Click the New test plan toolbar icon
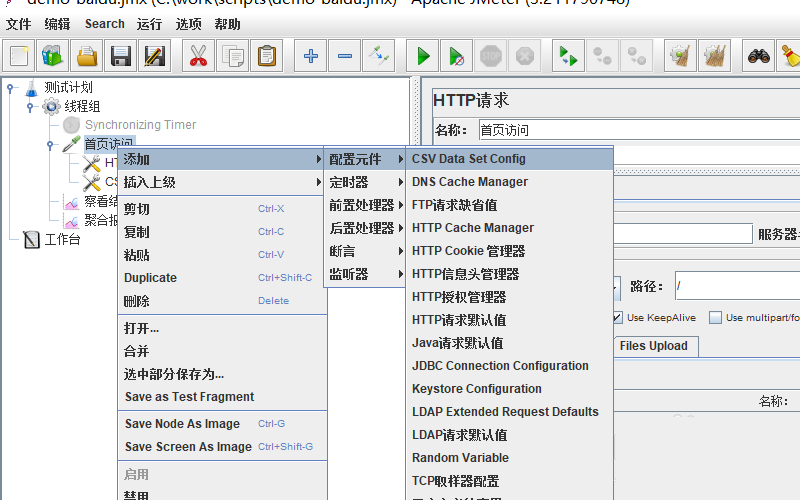 [x=19, y=56]
